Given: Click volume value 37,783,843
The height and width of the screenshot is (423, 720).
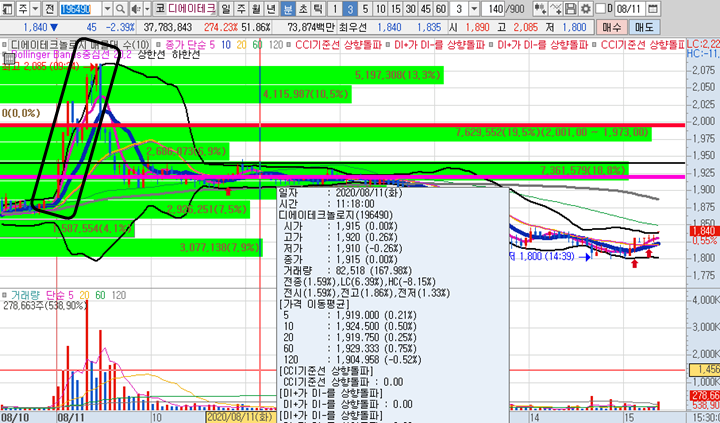Looking at the screenshot, I should [x=168, y=28].
